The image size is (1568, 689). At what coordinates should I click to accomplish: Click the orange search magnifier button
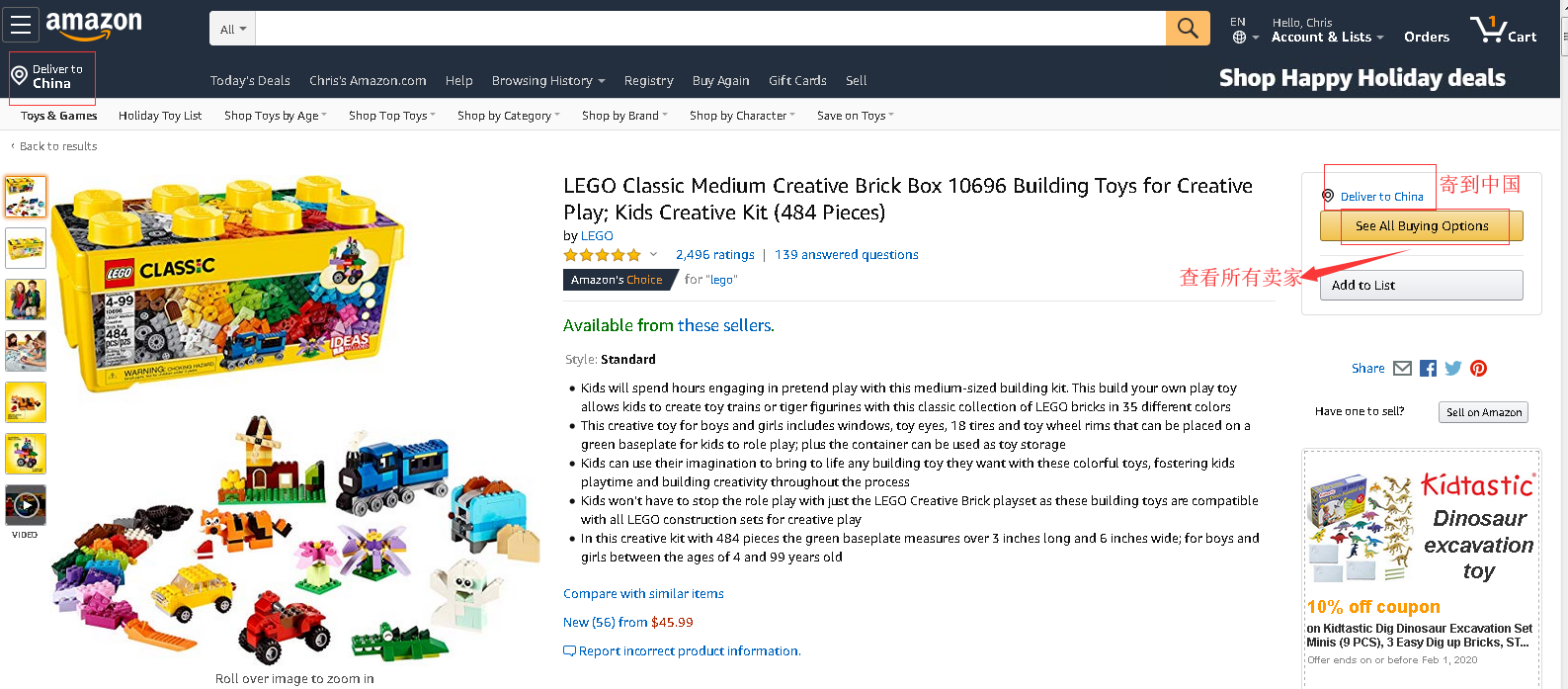pyautogui.click(x=1188, y=29)
